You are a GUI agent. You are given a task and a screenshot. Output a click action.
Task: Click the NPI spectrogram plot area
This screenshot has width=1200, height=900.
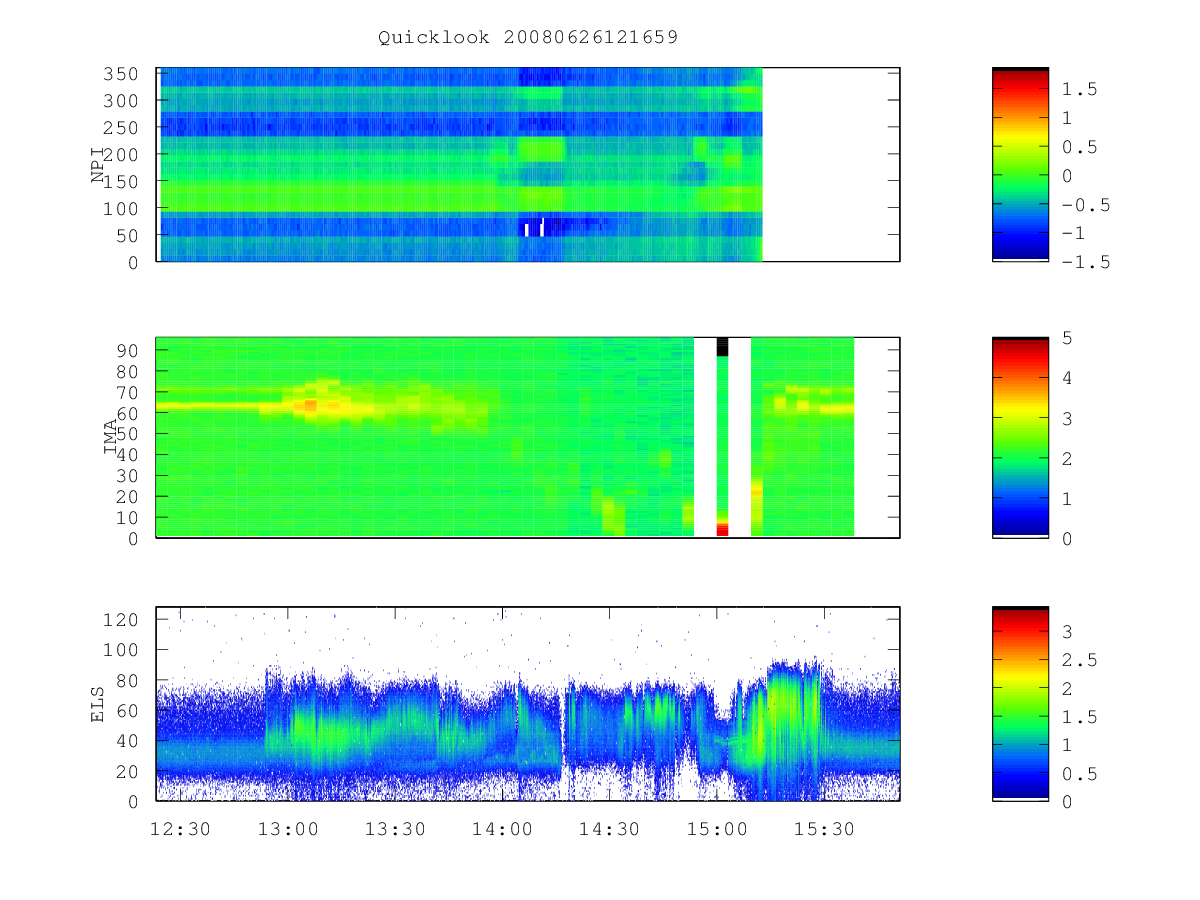pyautogui.click(x=528, y=165)
